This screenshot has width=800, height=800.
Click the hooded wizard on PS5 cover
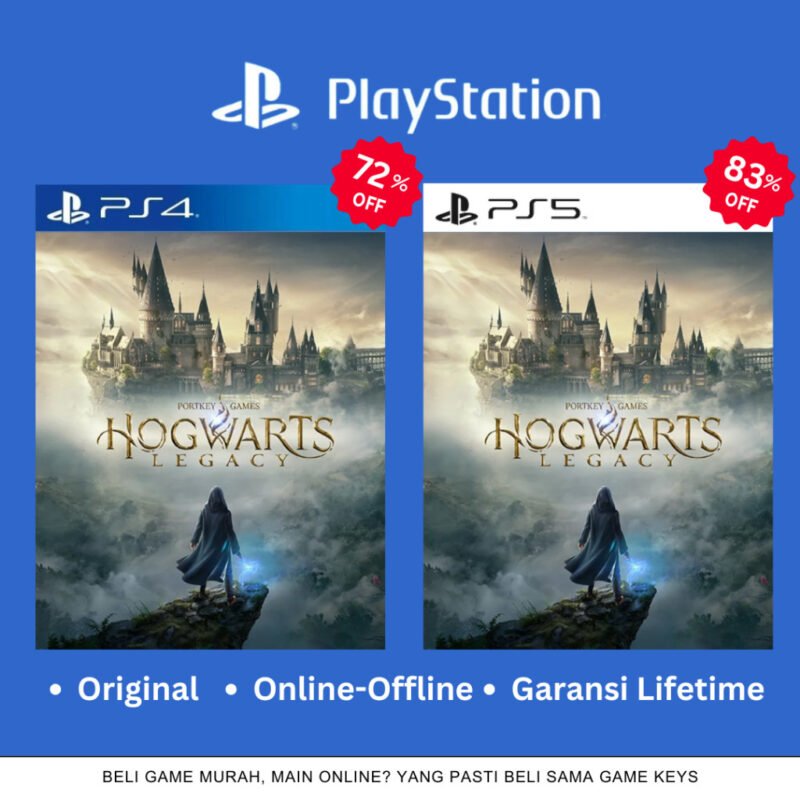pyautogui.click(x=597, y=541)
